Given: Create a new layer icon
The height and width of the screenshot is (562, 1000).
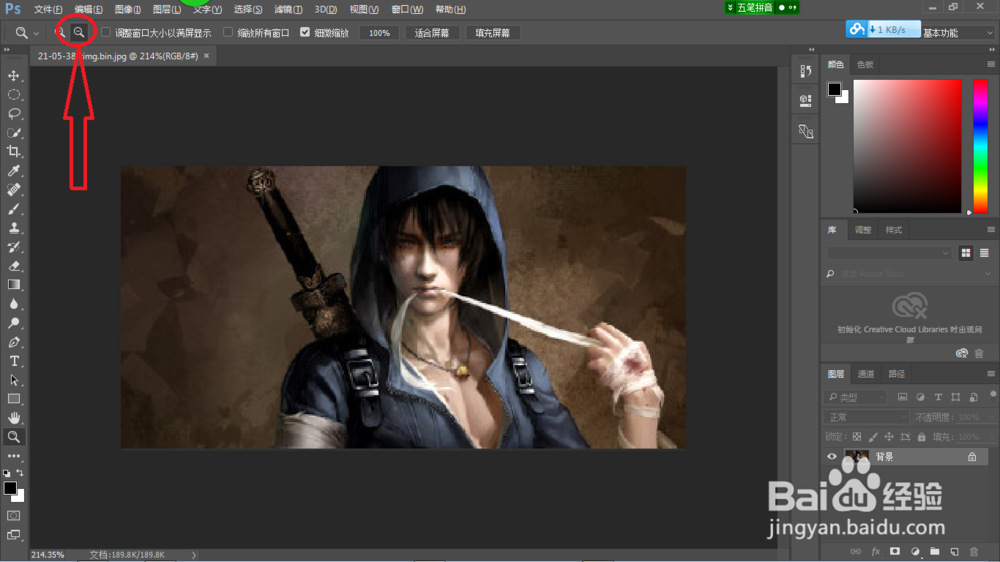Looking at the screenshot, I should coord(954,552).
